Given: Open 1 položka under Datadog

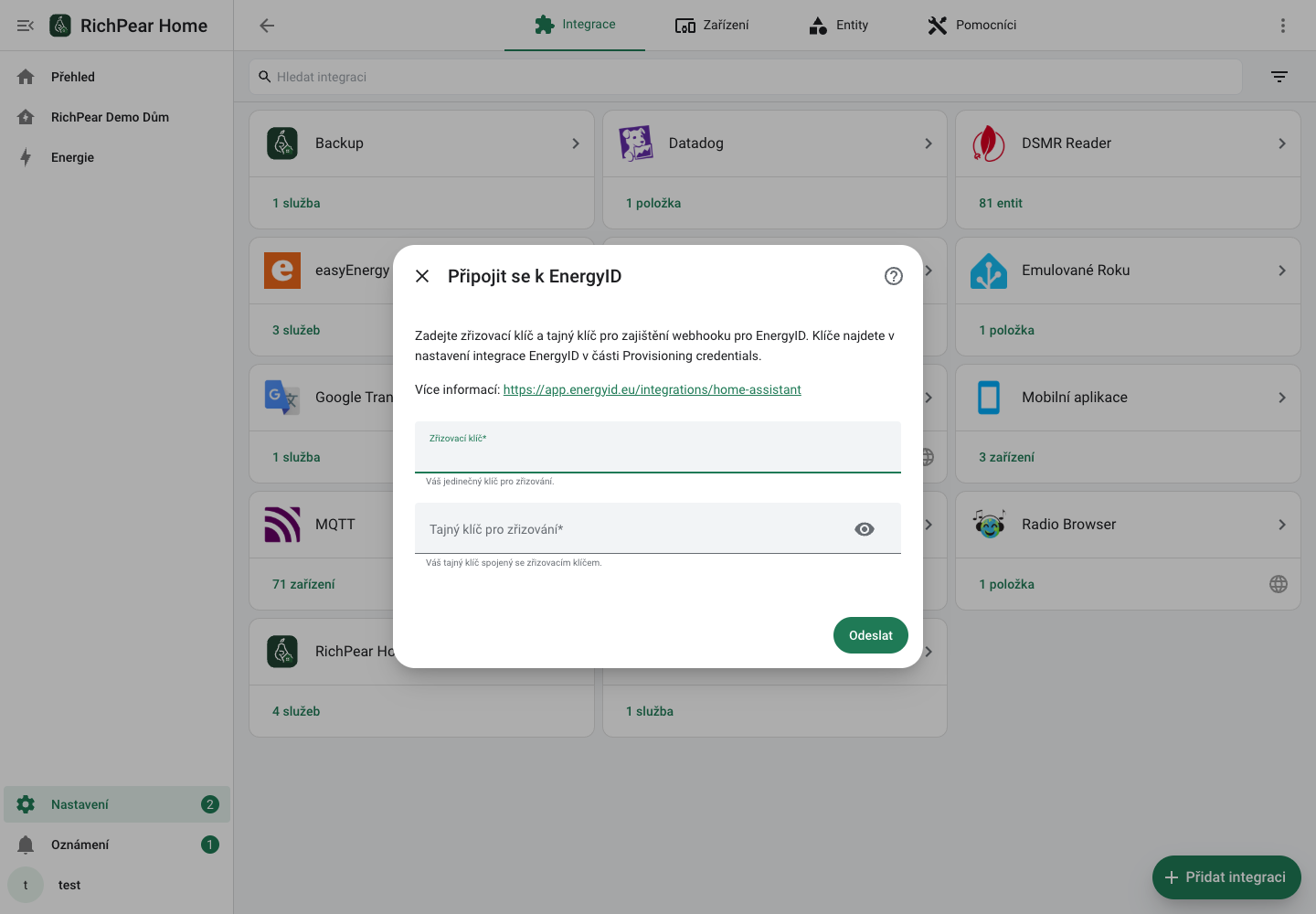Looking at the screenshot, I should 653,203.
